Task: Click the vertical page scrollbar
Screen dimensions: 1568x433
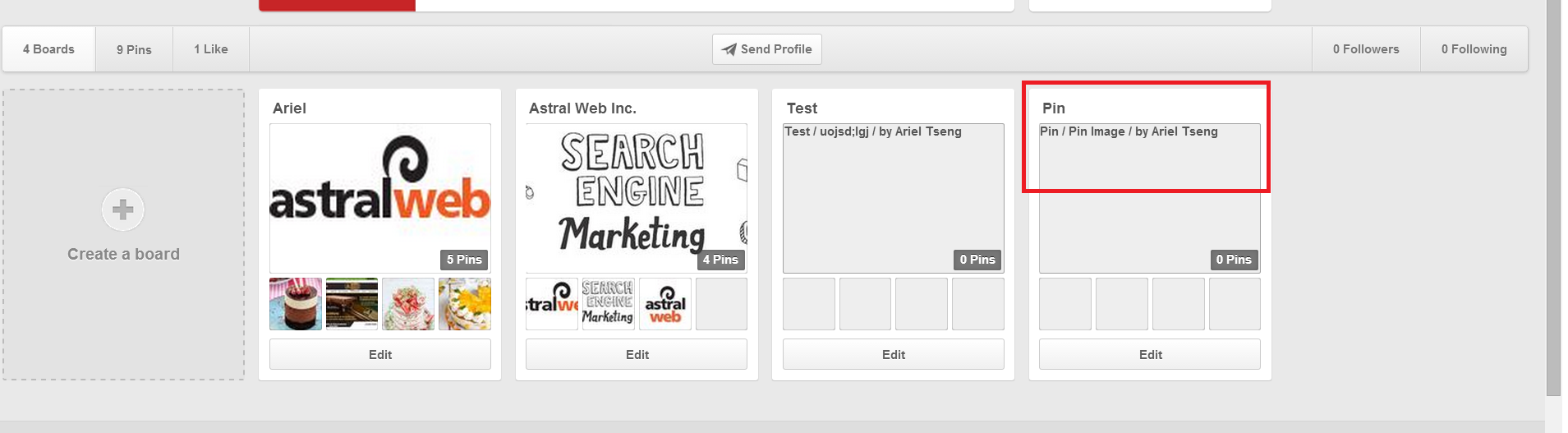Action: 1553,197
